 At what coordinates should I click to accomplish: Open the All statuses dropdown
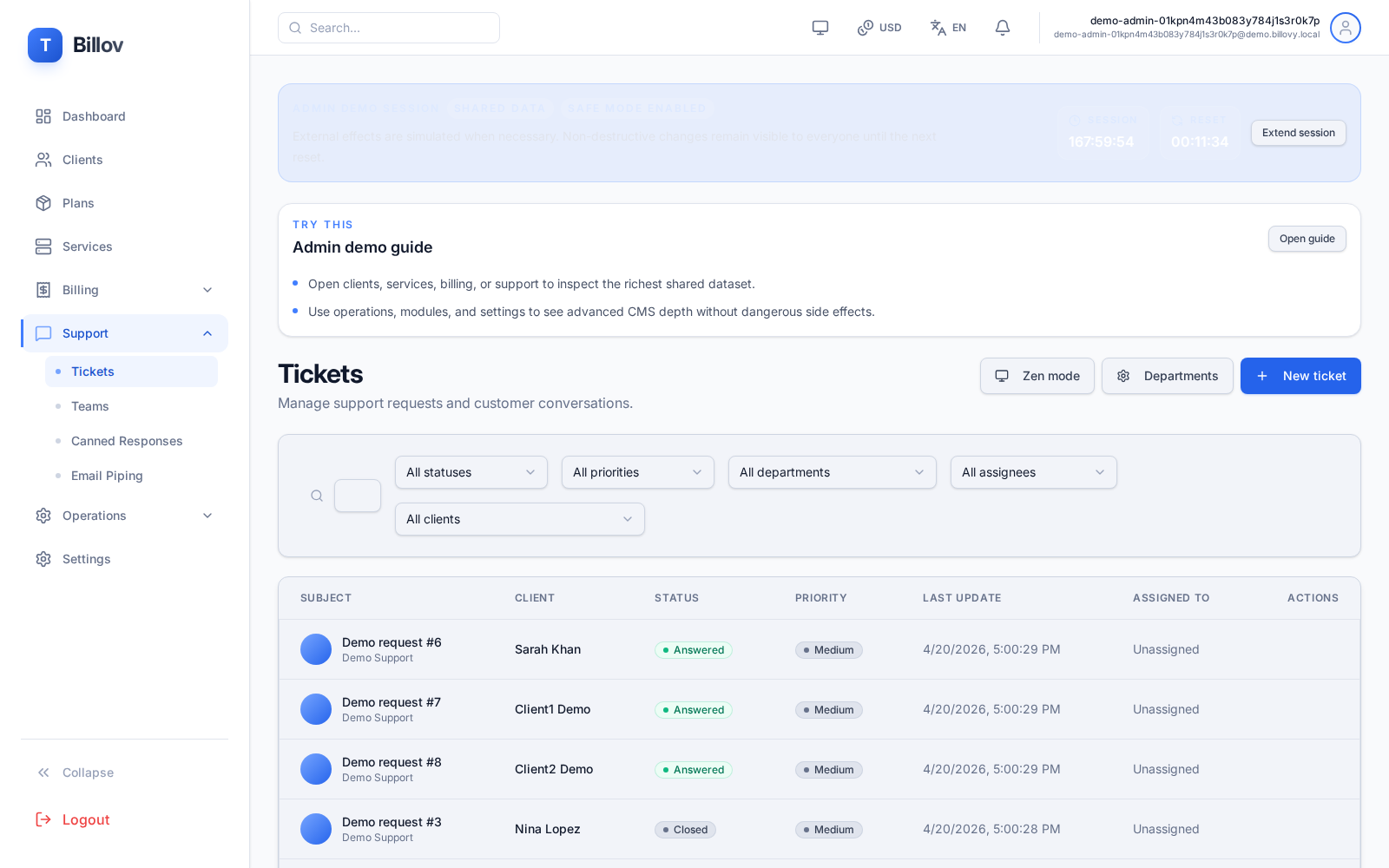click(x=471, y=472)
